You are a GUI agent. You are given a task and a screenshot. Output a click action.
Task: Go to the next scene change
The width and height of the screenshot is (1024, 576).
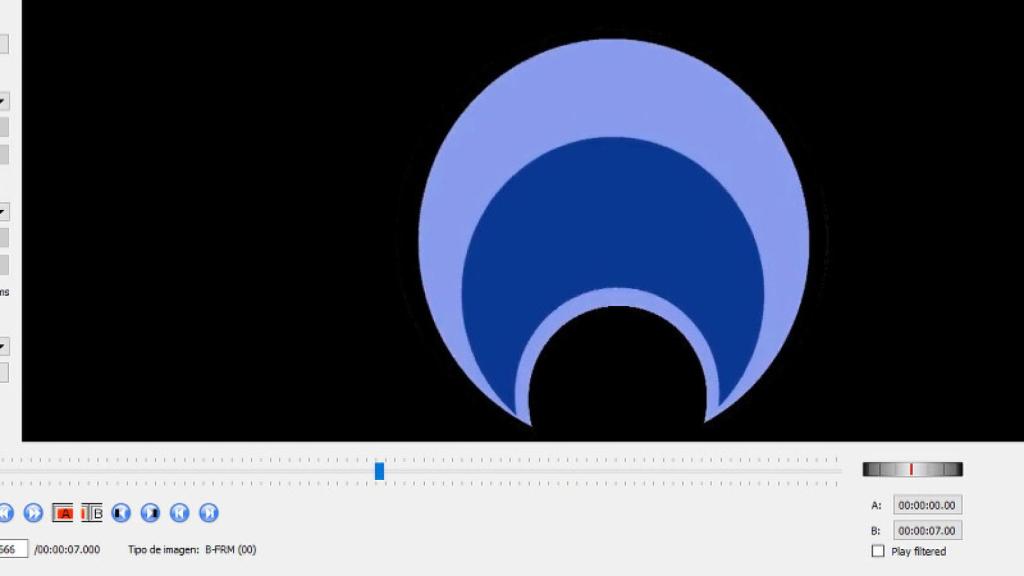coord(206,513)
